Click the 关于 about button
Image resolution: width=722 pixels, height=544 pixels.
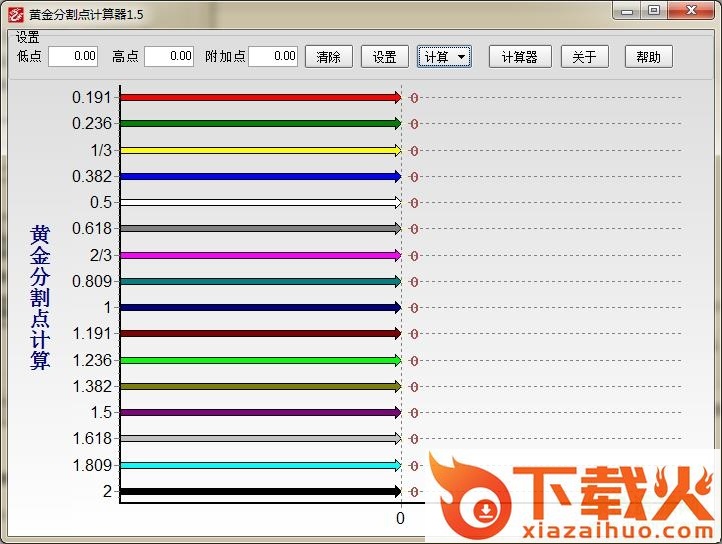pyautogui.click(x=584, y=57)
